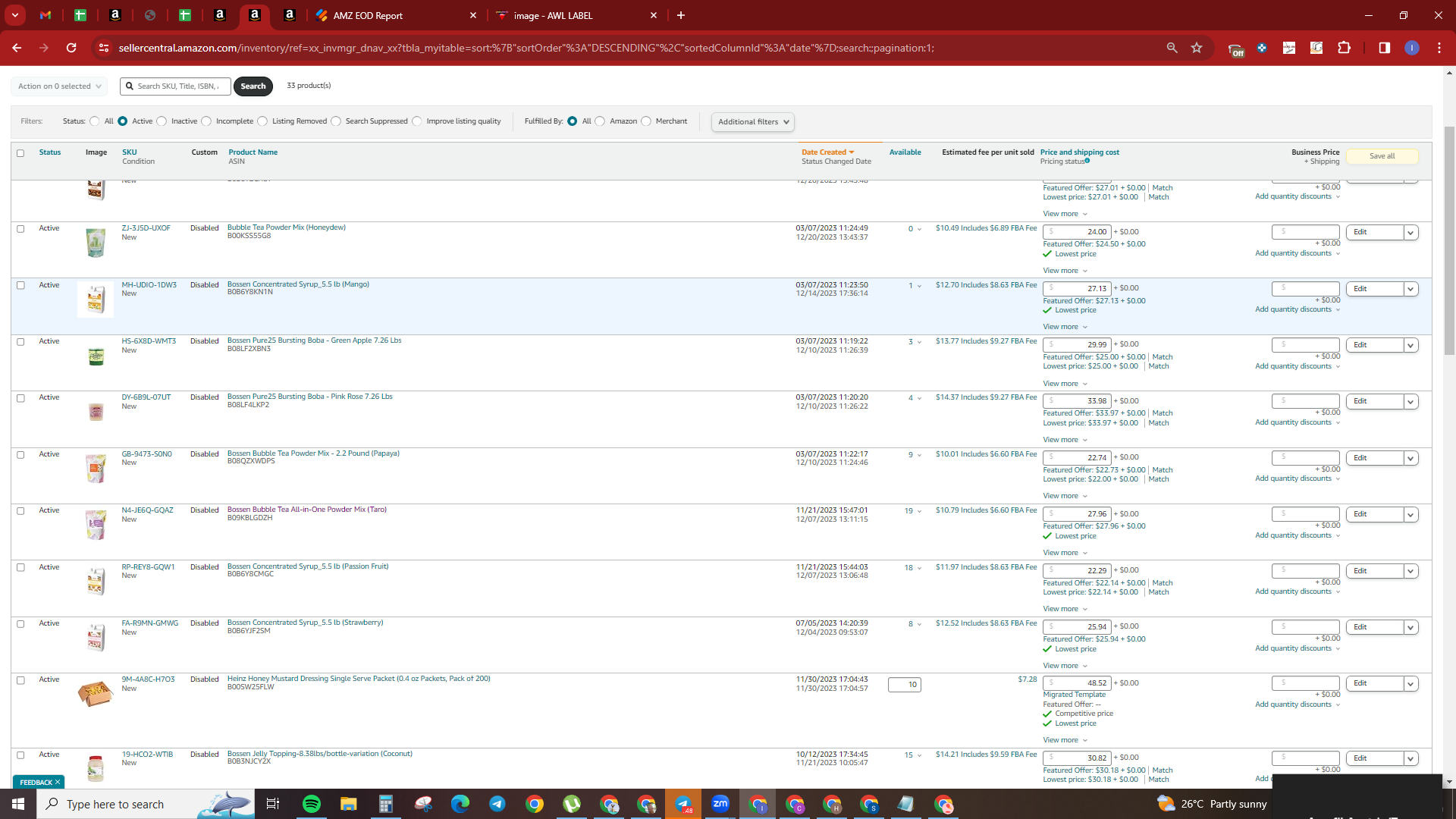Image resolution: width=1456 pixels, height=819 pixels.
Task: Open Zoom from the taskbar
Action: (x=720, y=804)
